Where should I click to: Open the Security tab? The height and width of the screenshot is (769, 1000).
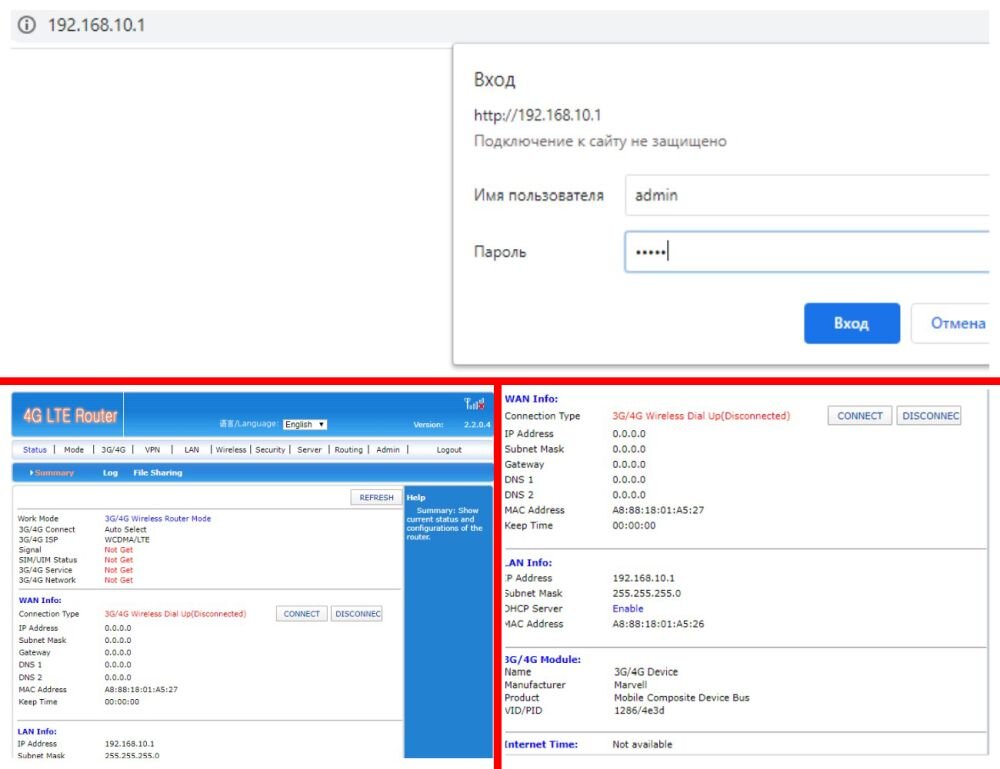(x=271, y=449)
